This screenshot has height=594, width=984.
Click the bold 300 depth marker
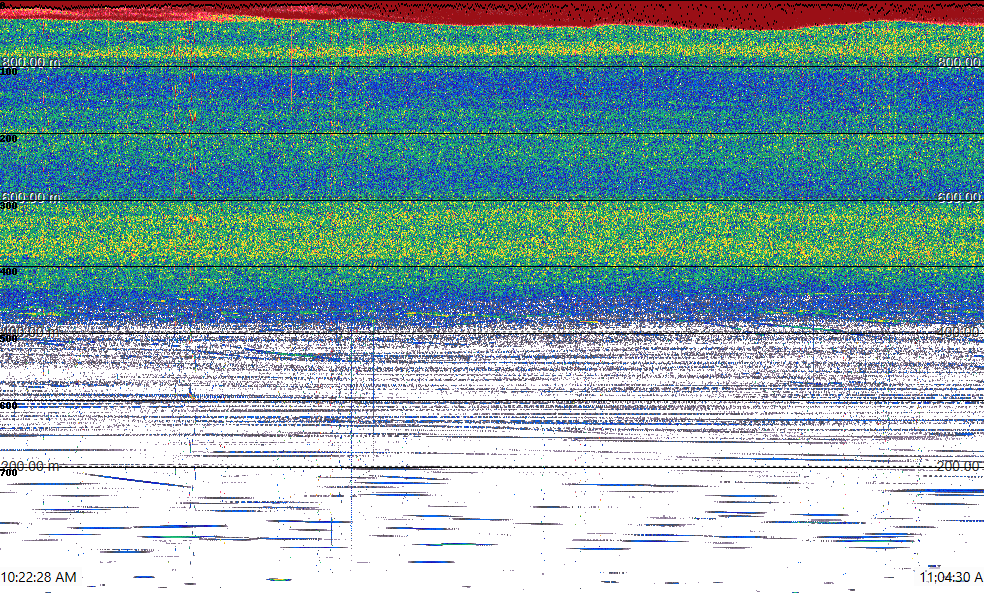click(x=9, y=206)
